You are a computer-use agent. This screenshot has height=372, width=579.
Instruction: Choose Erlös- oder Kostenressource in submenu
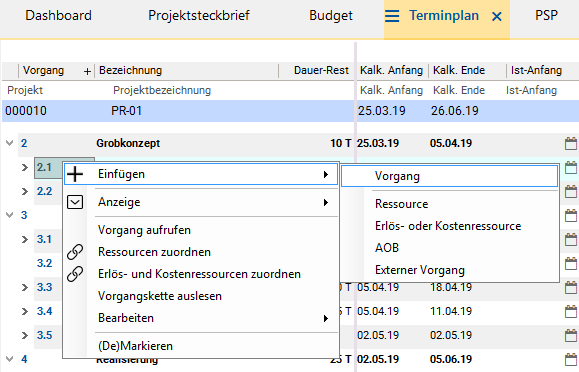tap(449, 226)
